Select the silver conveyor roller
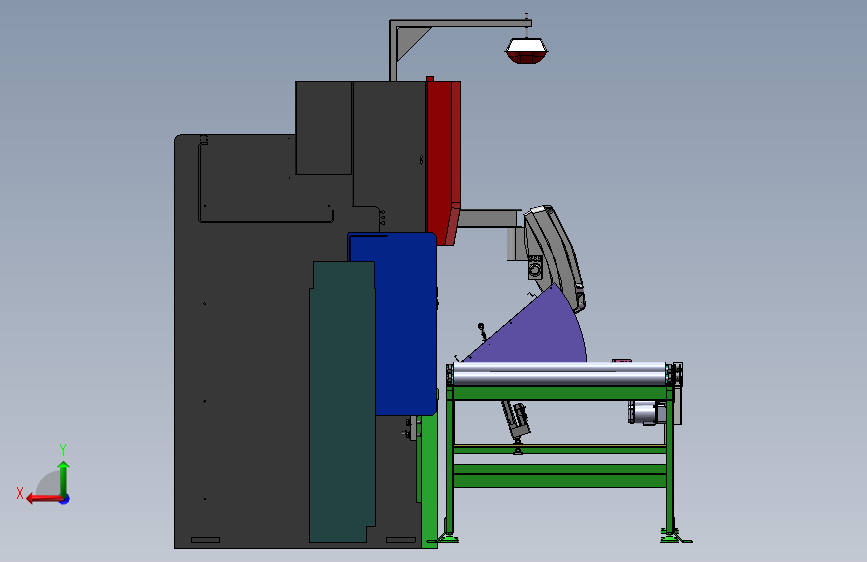 559,374
